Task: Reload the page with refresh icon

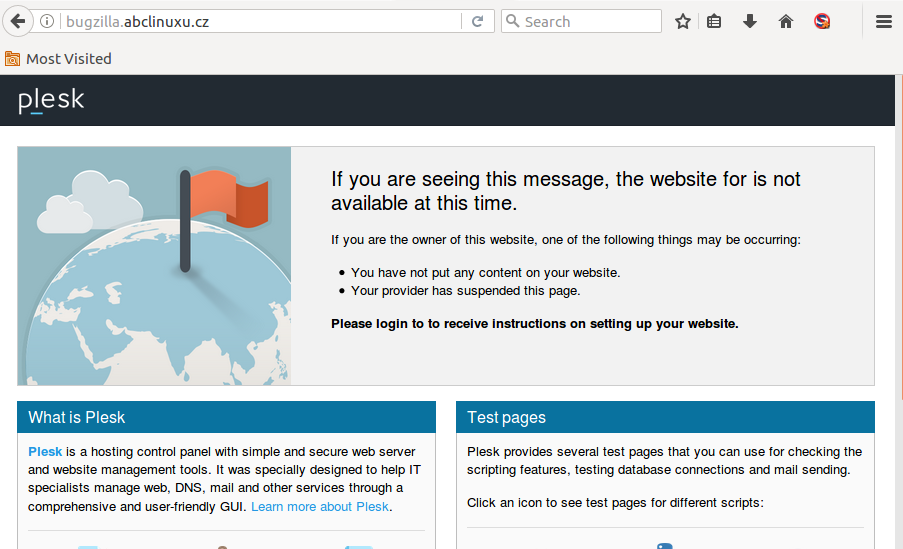Action: pos(477,21)
